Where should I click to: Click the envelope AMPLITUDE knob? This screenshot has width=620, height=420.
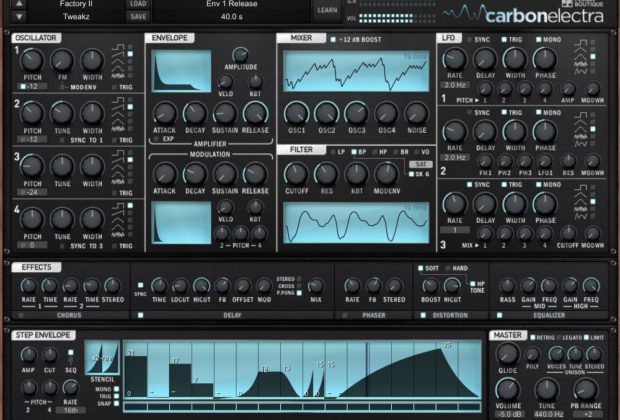240,55
